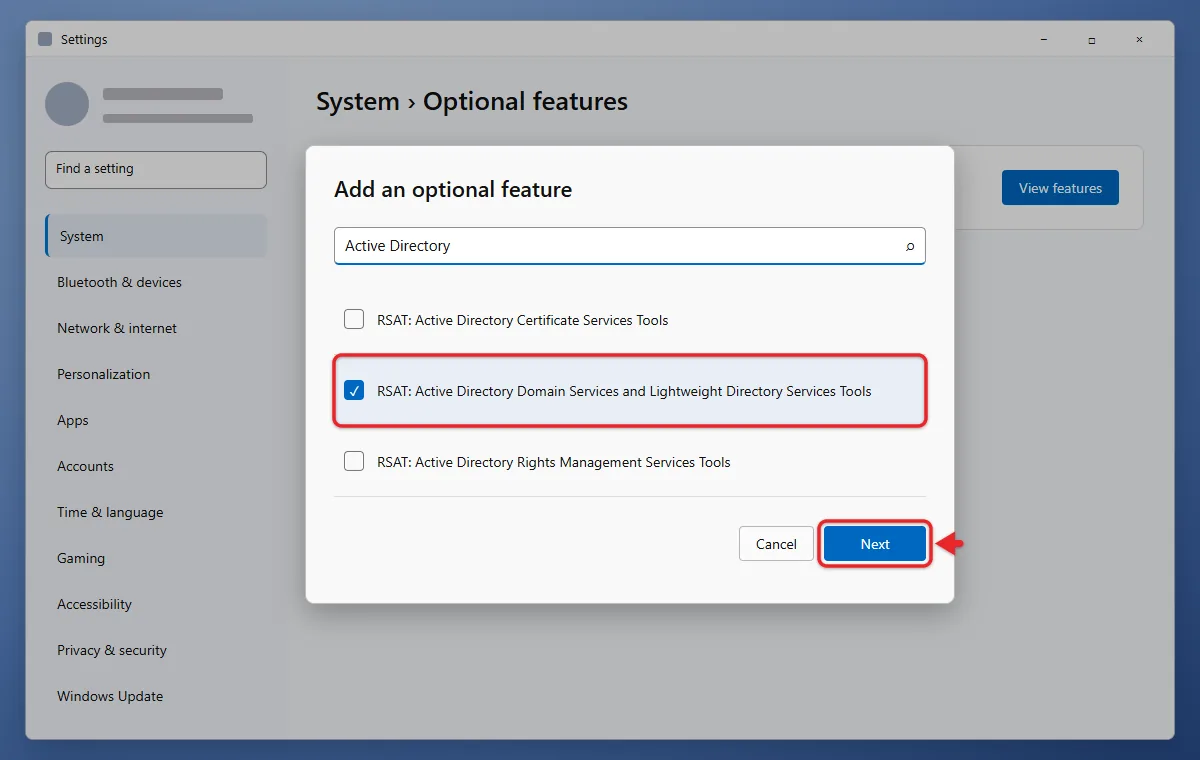Cancel the Add an optional feature dialog
Screen dimensions: 1200x760
click(776, 544)
